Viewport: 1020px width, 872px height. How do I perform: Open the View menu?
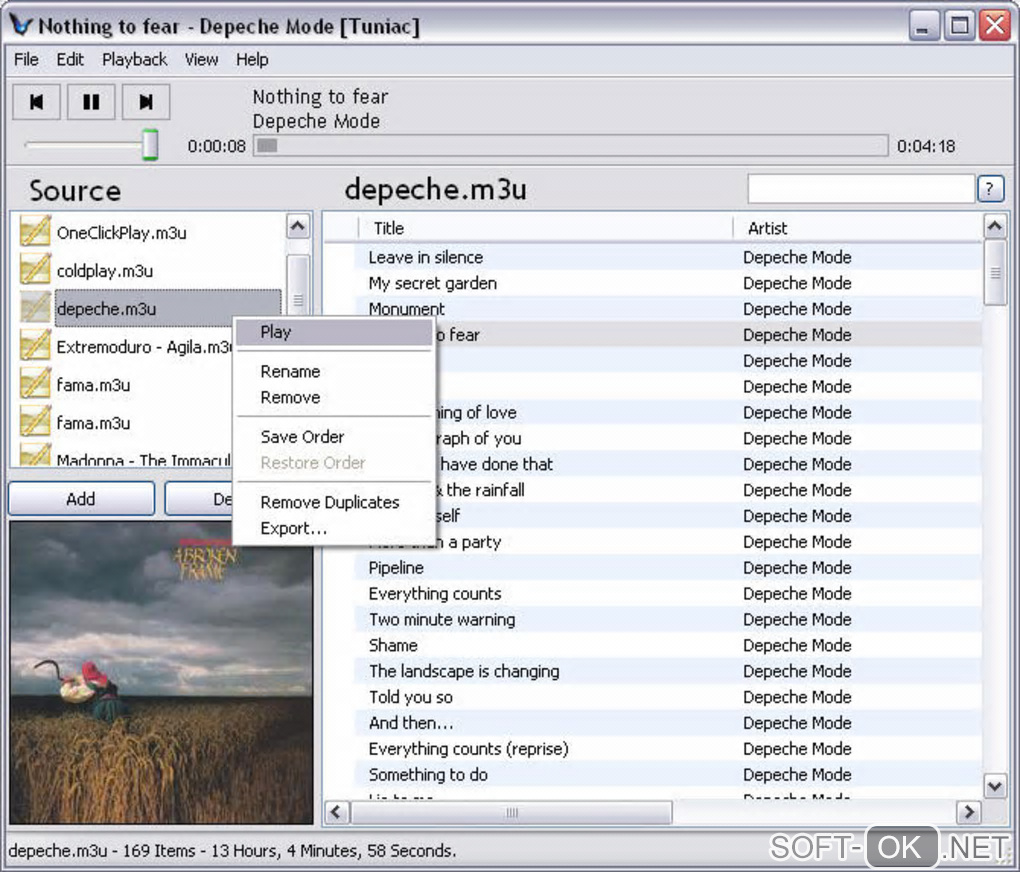point(201,60)
